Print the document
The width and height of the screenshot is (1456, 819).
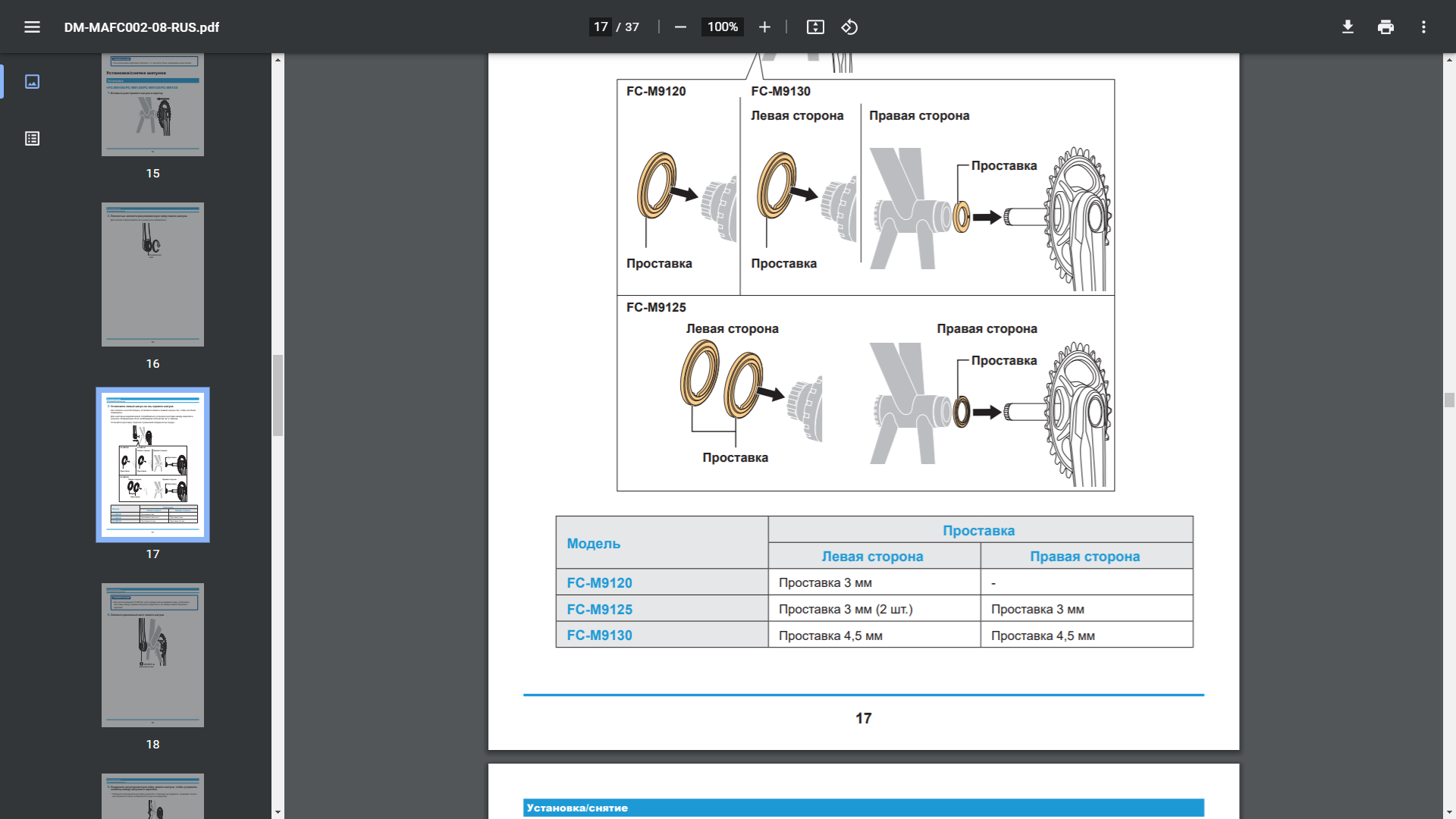[1385, 27]
